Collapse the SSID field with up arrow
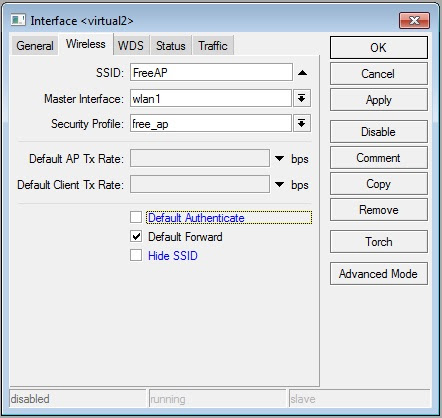 pyautogui.click(x=302, y=73)
